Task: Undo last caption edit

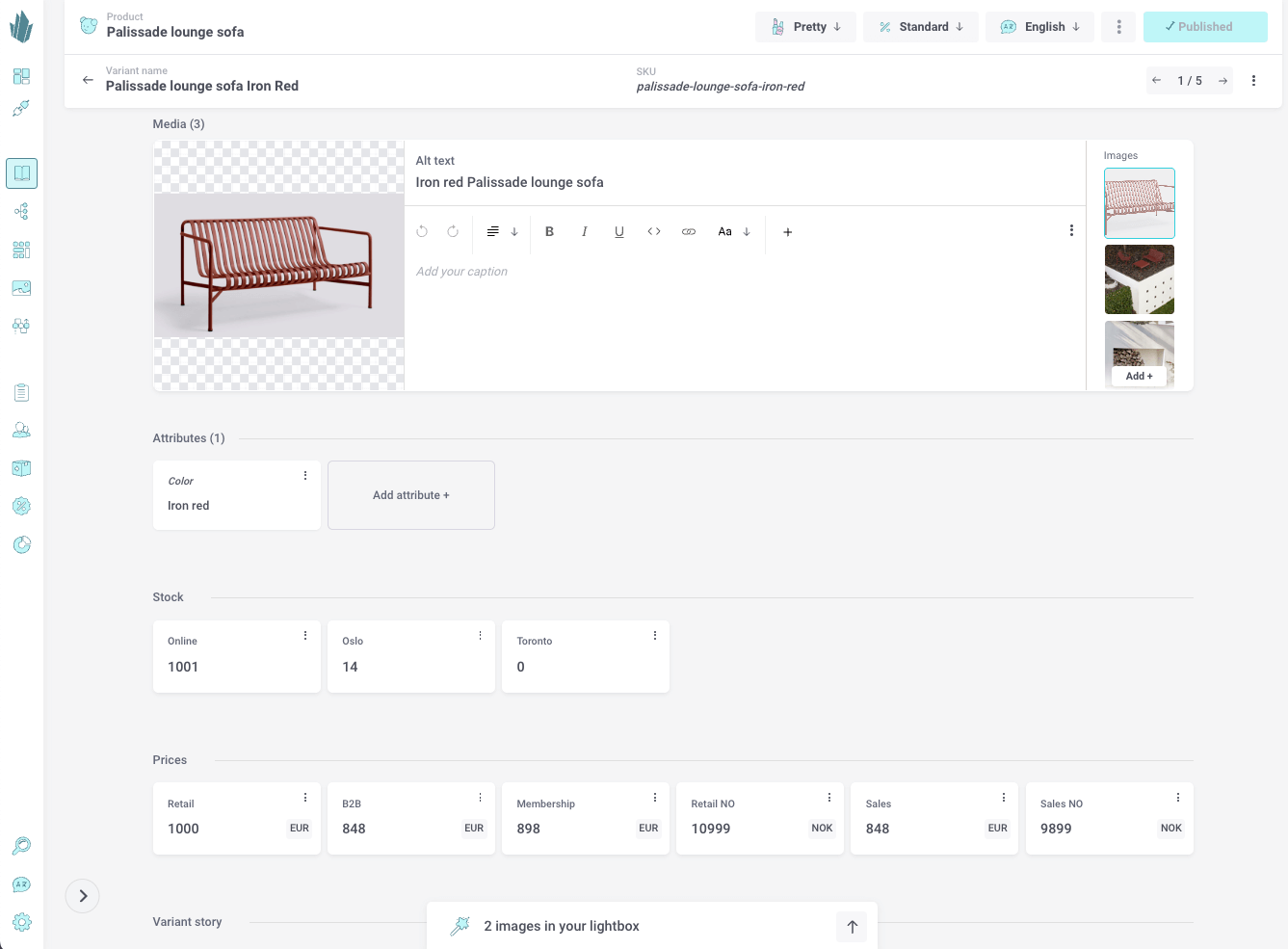Action: (422, 232)
